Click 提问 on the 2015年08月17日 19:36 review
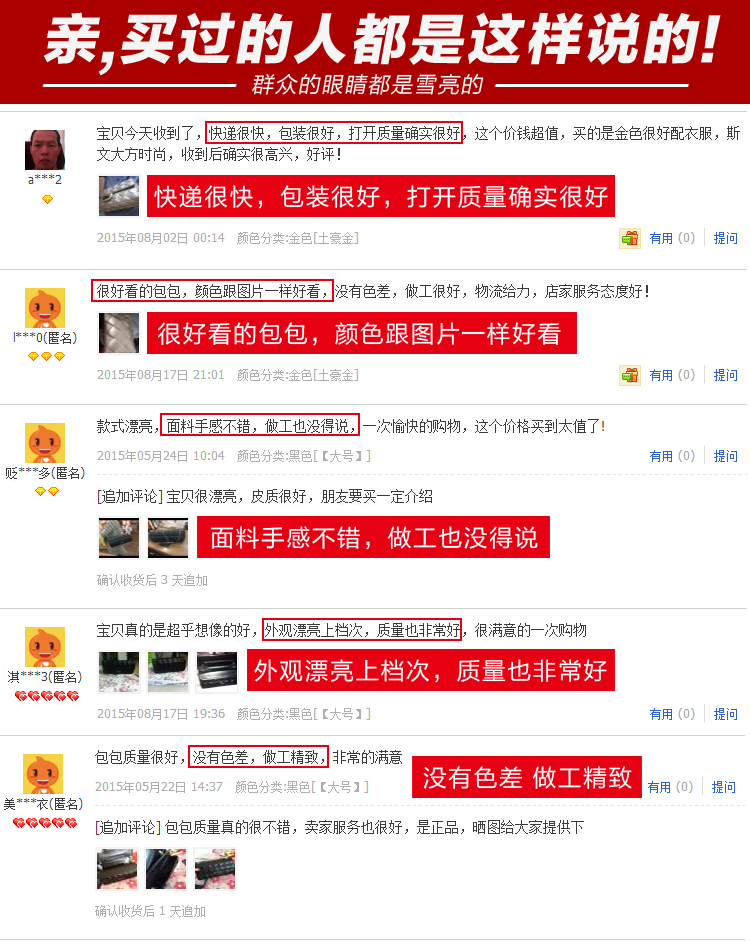The height and width of the screenshot is (950, 750). pos(725,714)
